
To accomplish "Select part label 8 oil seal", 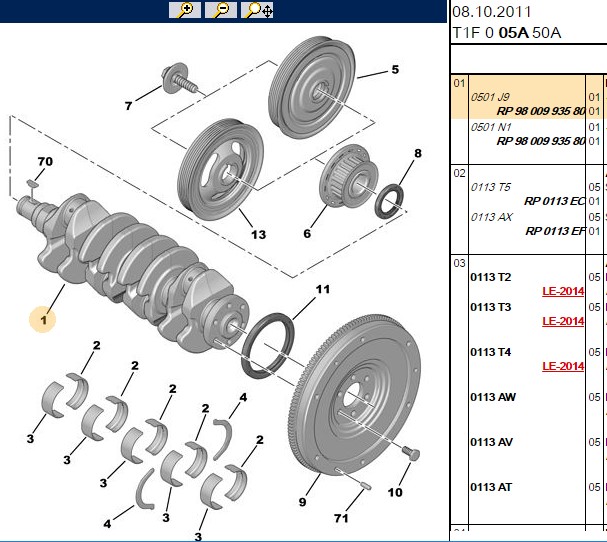I will [418, 153].
